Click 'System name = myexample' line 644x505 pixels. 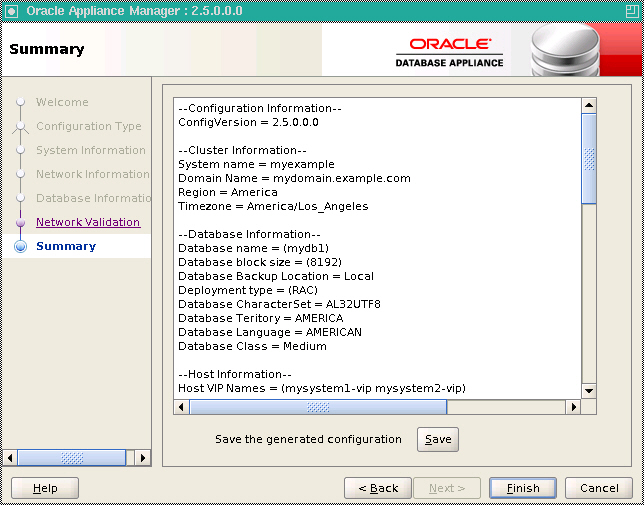tap(256, 164)
